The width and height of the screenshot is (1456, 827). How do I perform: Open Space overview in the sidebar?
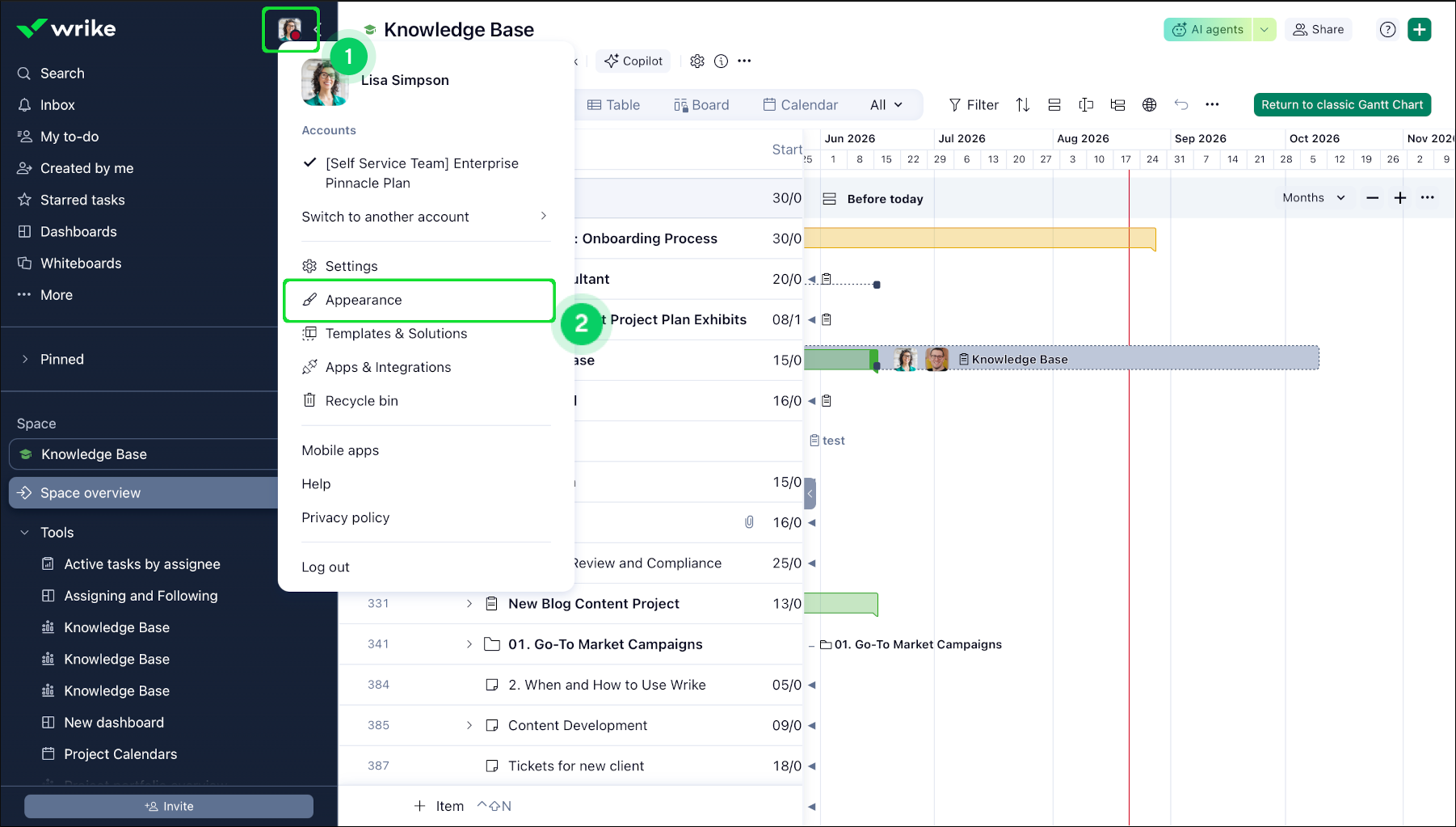click(x=144, y=493)
